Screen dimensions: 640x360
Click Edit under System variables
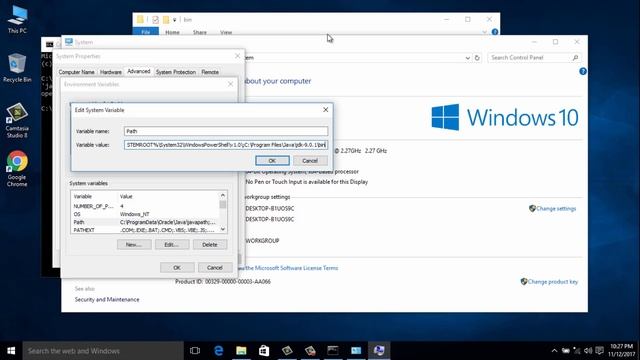pyautogui.click(x=172, y=244)
